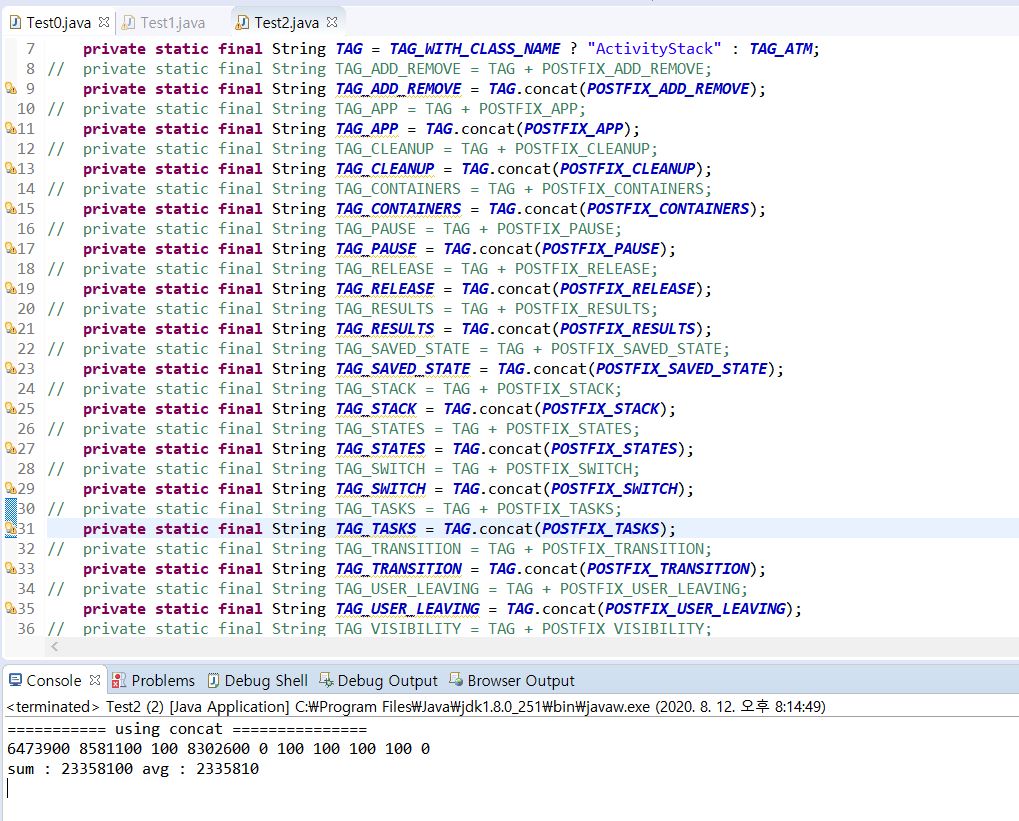Click the "using concat" console output line

187,729
